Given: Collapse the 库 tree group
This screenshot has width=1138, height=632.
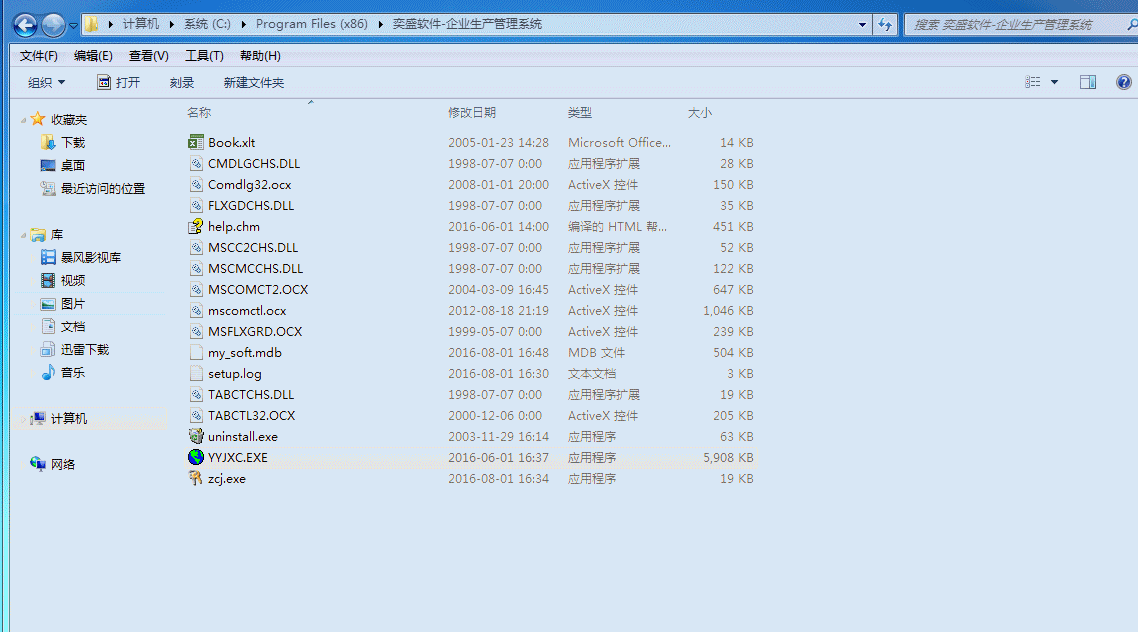Looking at the screenshot, I should click(x=23, y=235).
